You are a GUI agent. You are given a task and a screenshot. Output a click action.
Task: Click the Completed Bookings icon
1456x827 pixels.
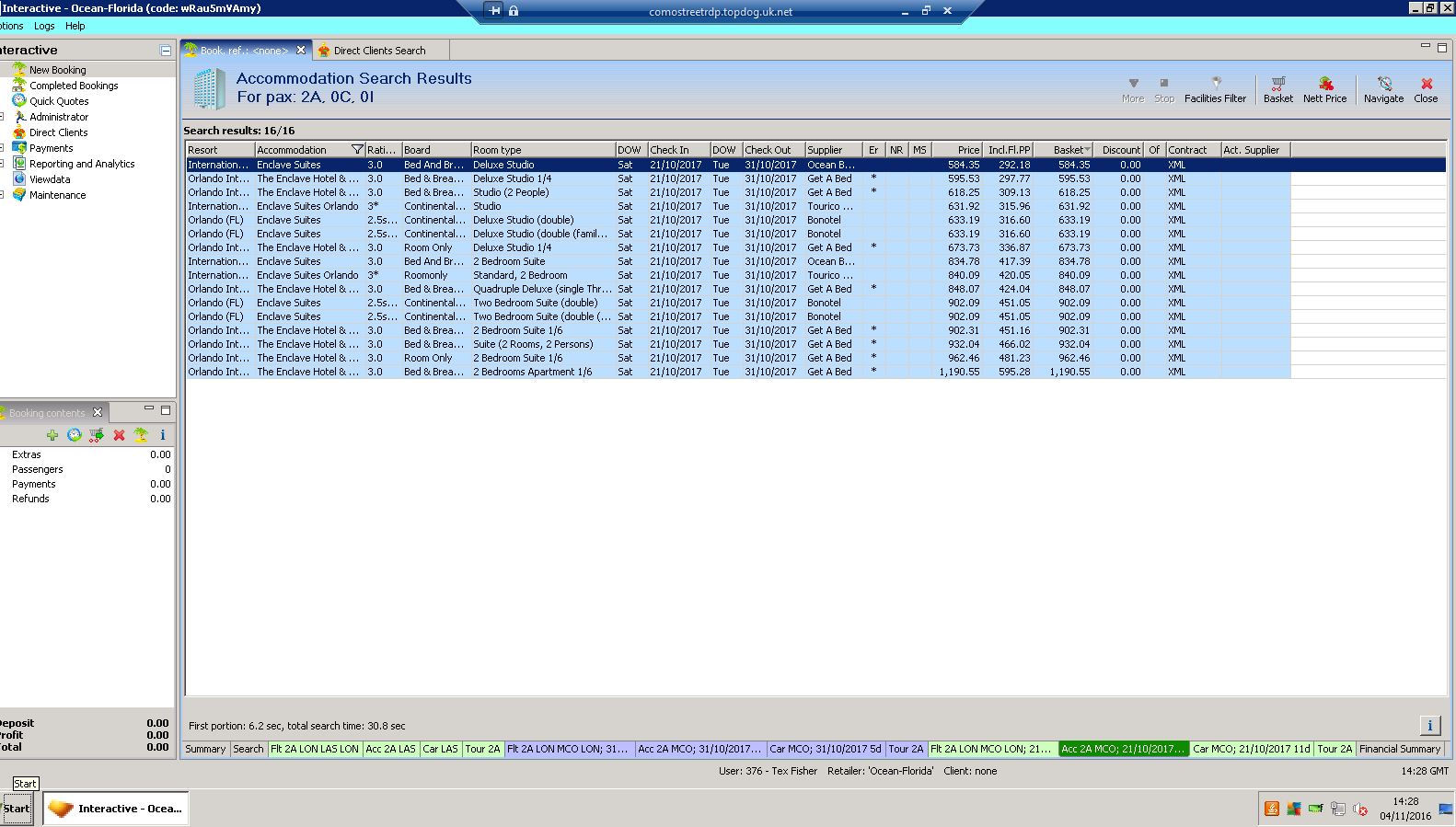(18, 85)
